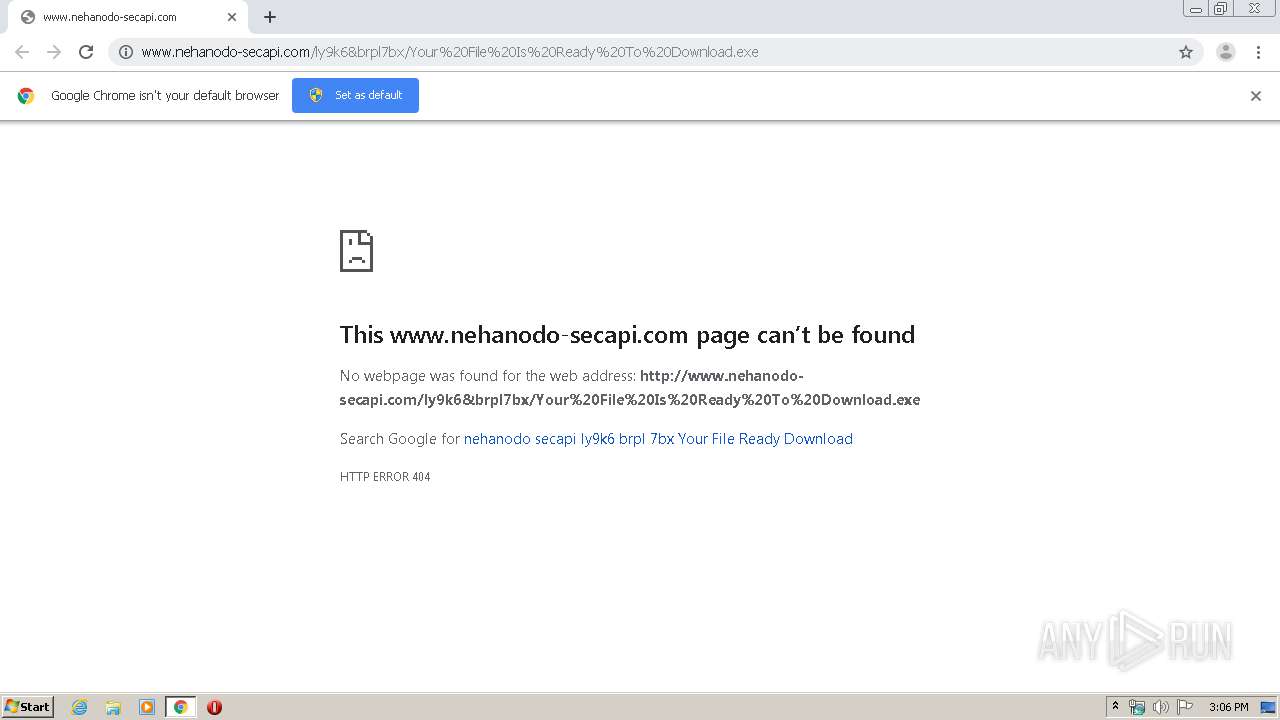Click the Chrome icon in the notification bar
The height and width of the screenshot is (720, 1280).
(x=26, y=96)
